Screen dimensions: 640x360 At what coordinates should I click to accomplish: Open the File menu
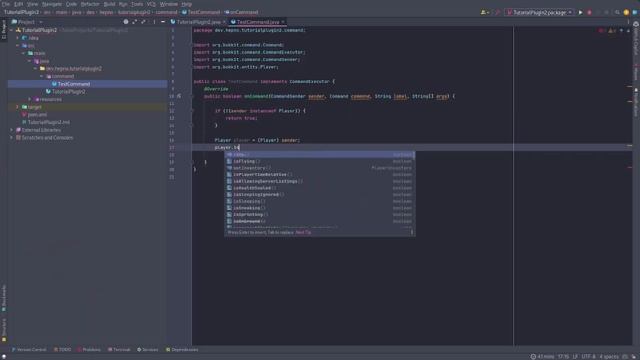coord(5,4)
